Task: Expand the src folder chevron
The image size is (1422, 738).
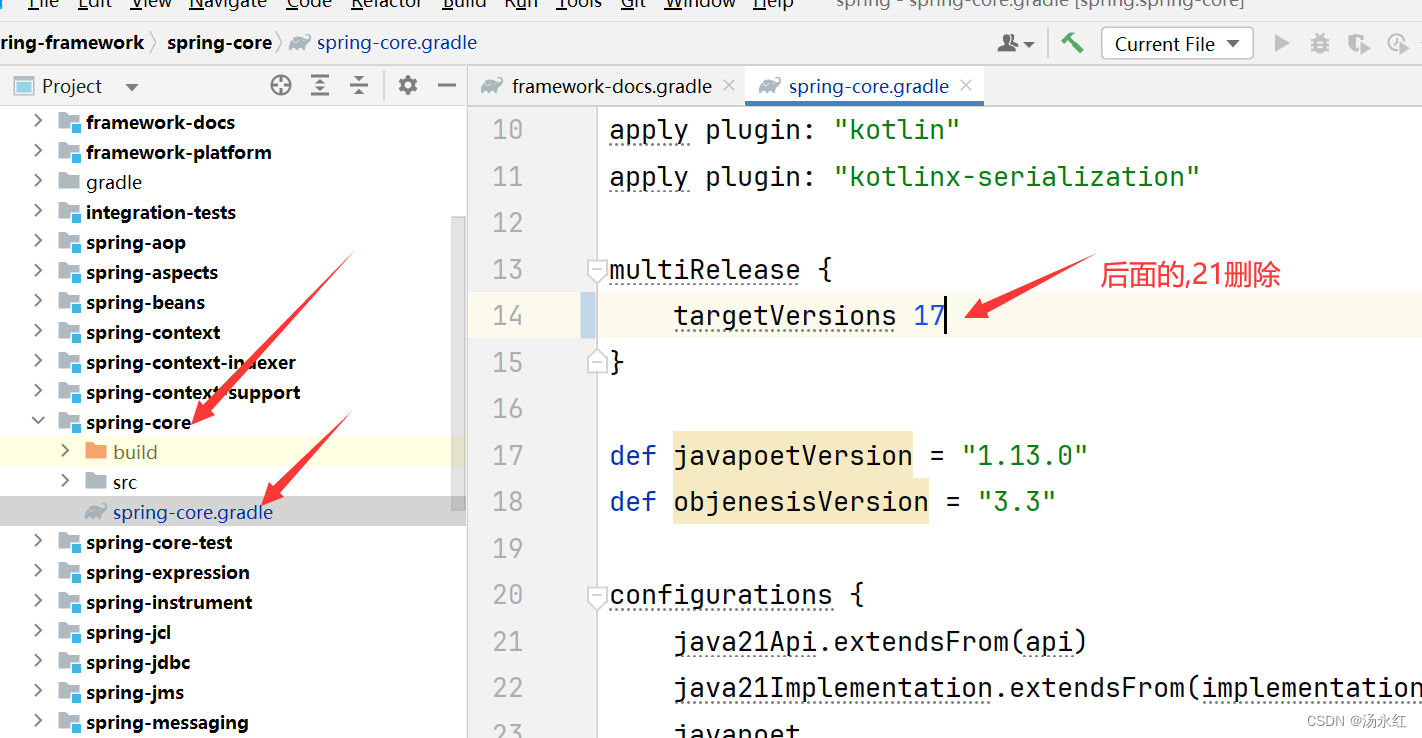Action: pos(65,482)
